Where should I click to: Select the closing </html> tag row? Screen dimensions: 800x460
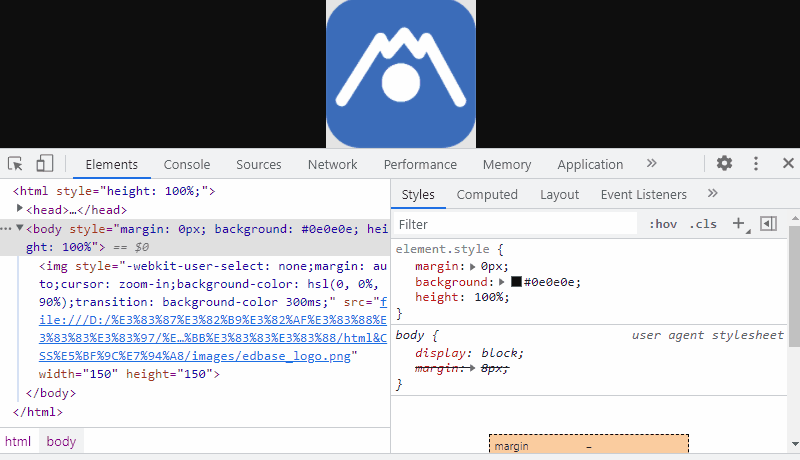(38, 412)
